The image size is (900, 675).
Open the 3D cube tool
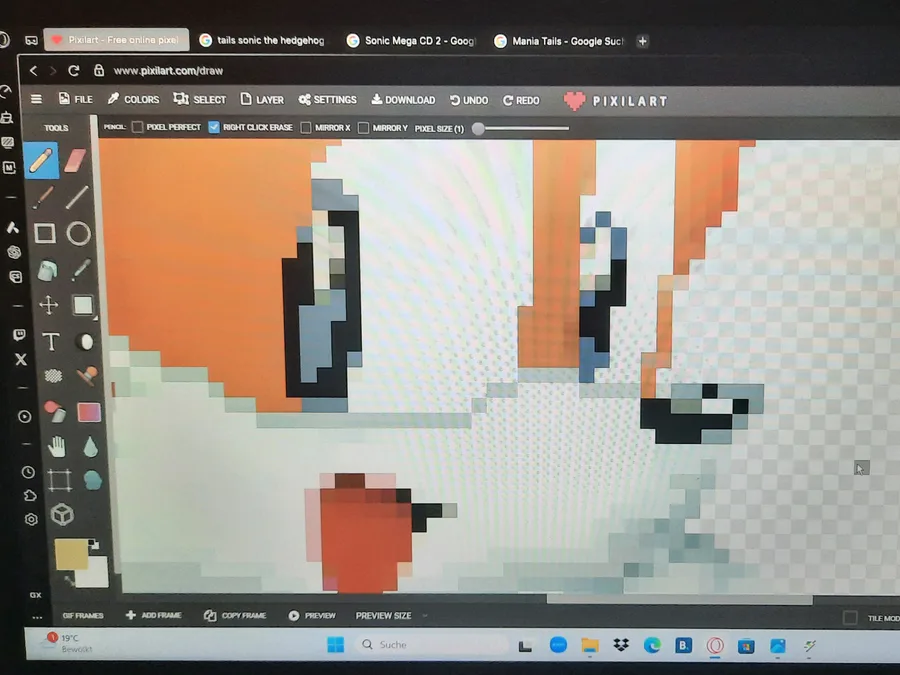tap(62, 515)
